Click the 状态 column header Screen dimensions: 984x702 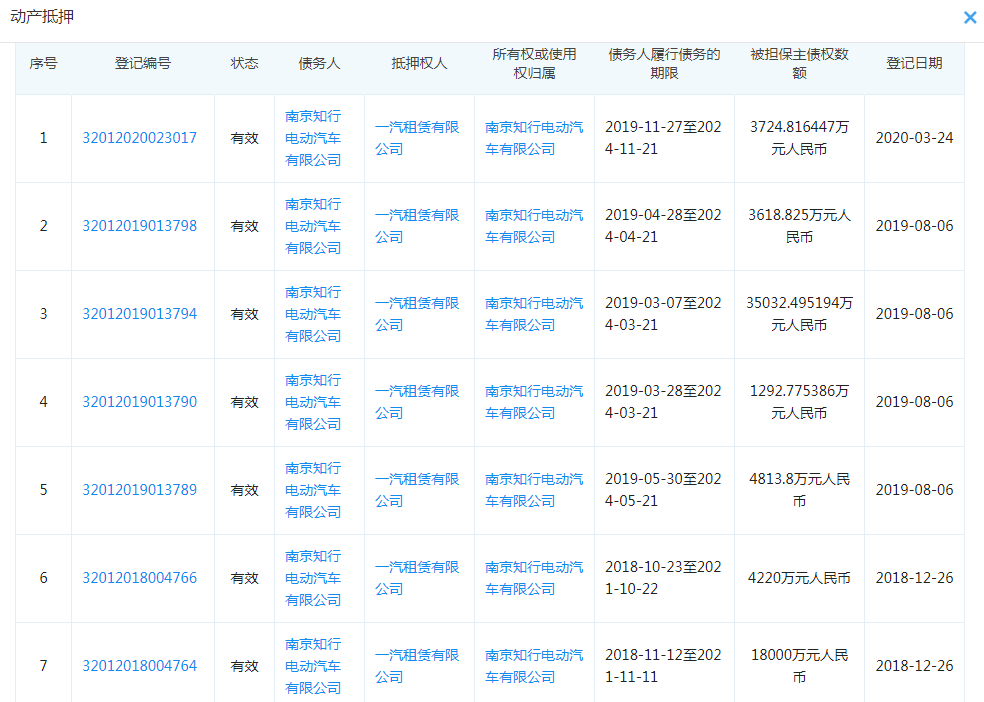click(244, 63)
